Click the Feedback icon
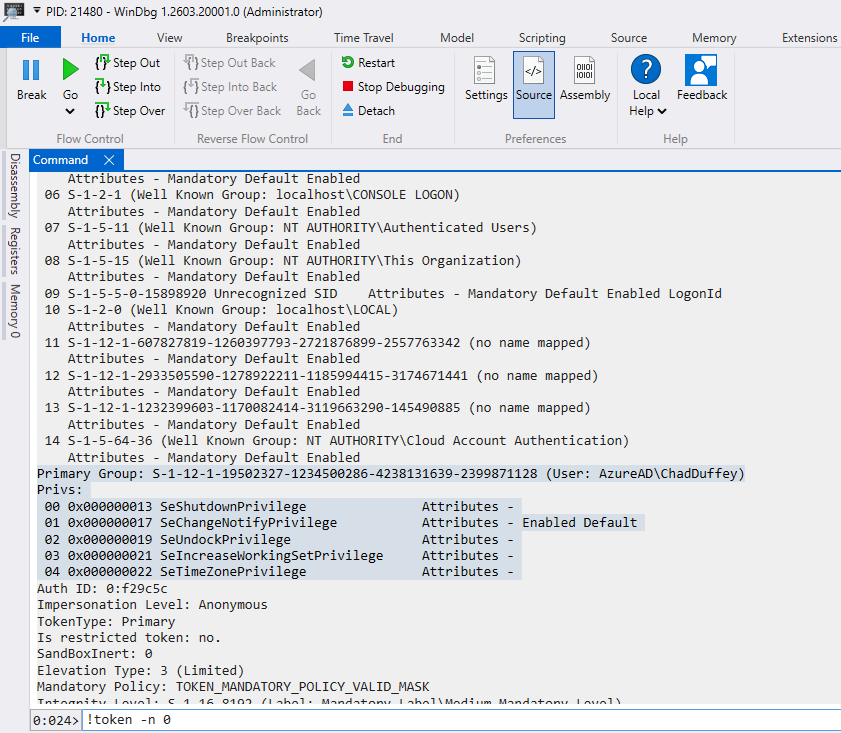Screen dimensions: 841x733 click(x=701, y=70)
